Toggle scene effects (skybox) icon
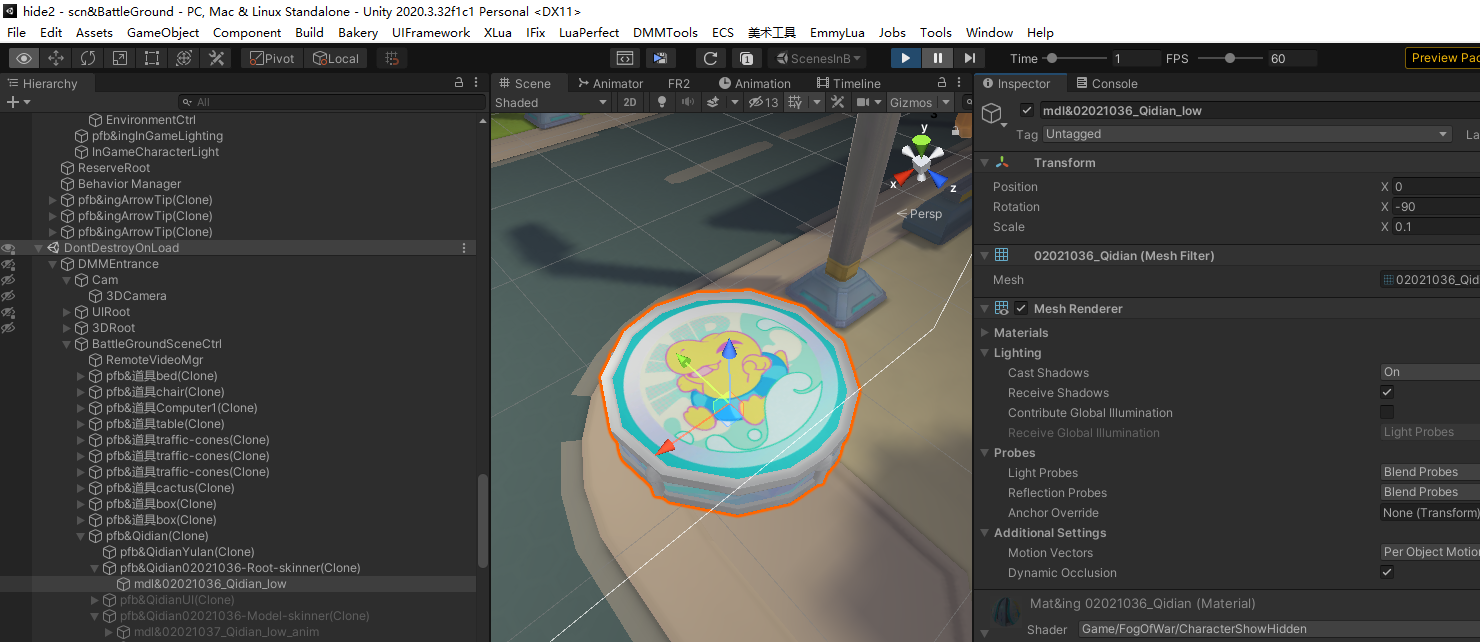This screenshot has width=1480, height=642. pyautogui.click(x=713, y=102)
